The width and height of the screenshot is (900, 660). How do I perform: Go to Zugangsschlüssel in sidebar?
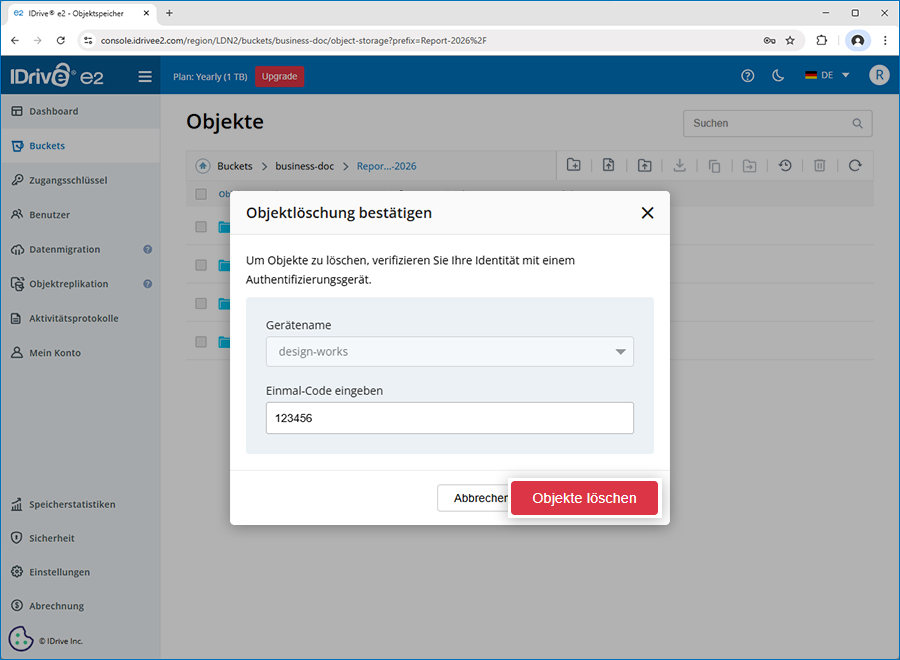click(x=68, y=180)
